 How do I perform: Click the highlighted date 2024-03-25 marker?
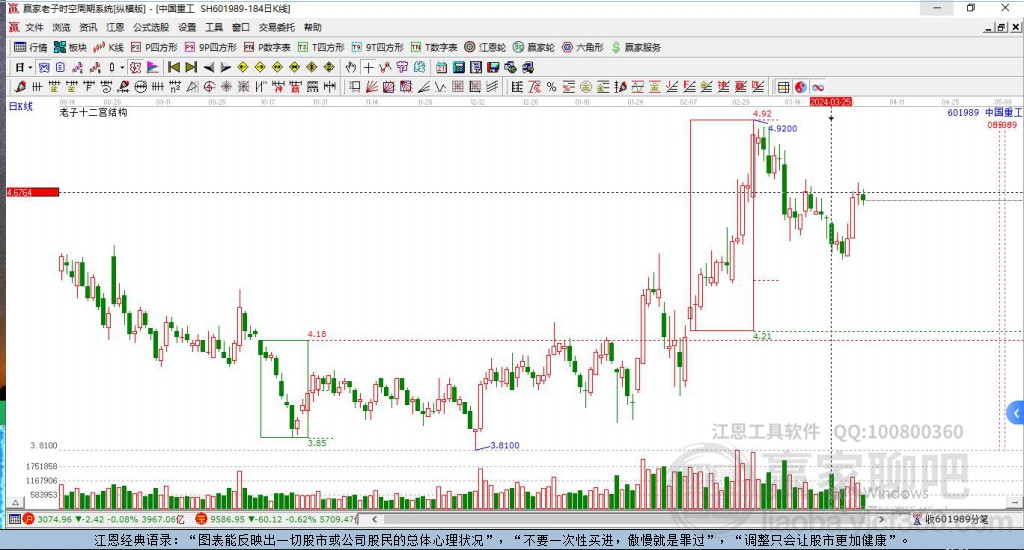[x=831, y=102]
